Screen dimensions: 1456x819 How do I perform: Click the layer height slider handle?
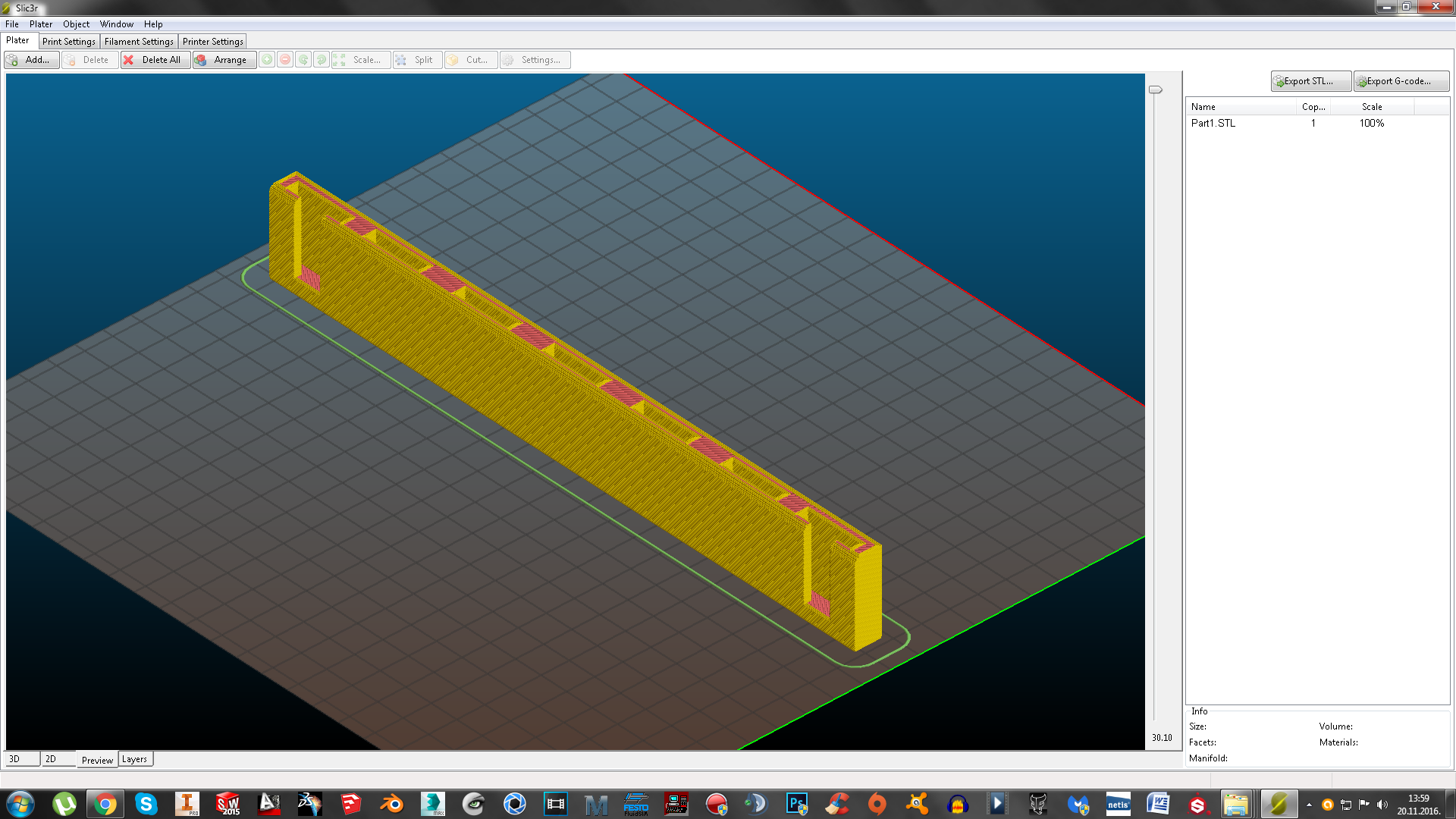click(1155, 89)
